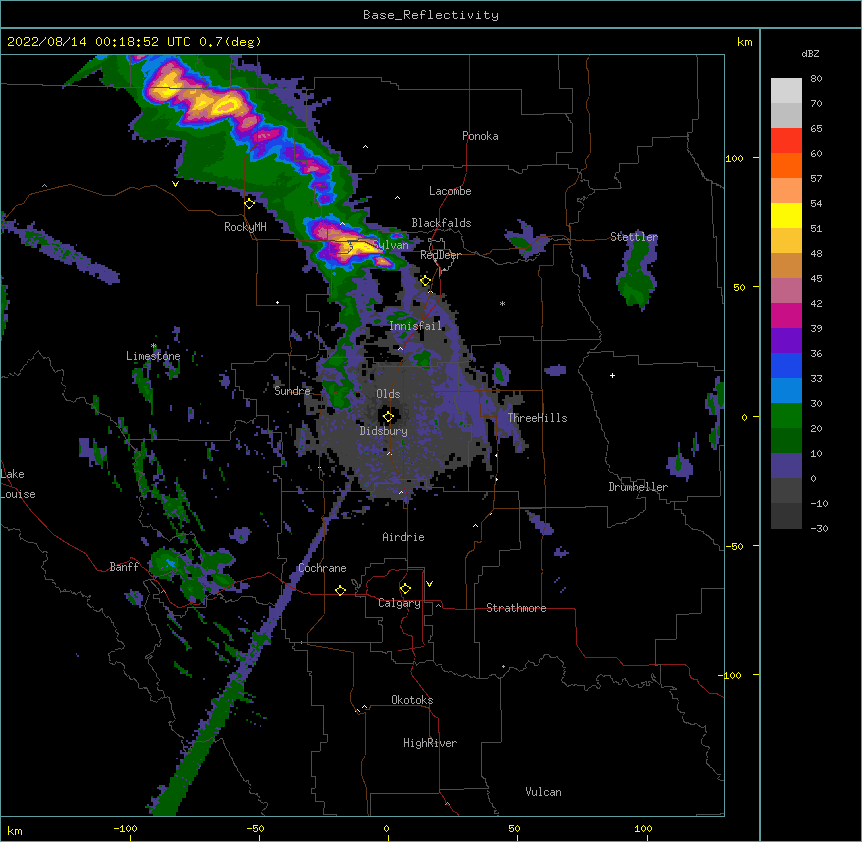The height and width of the screenshot is (842, 862).
Task: Pick the orange 57-60 dBZ legend swatch
Action: coord(786,165)
